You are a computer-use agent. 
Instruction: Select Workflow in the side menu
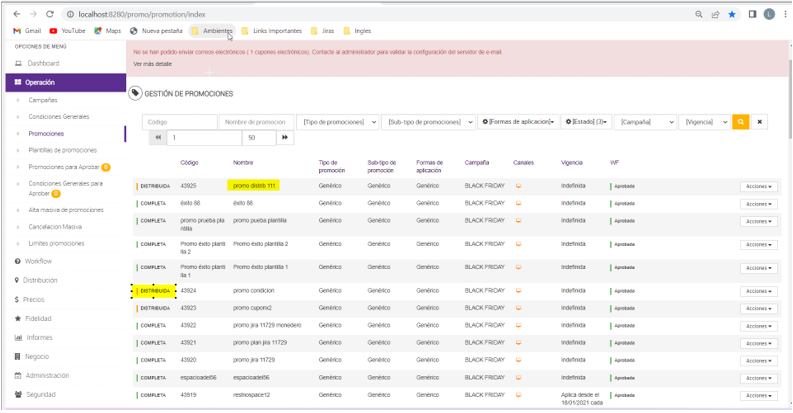click(x=39, y=261)
